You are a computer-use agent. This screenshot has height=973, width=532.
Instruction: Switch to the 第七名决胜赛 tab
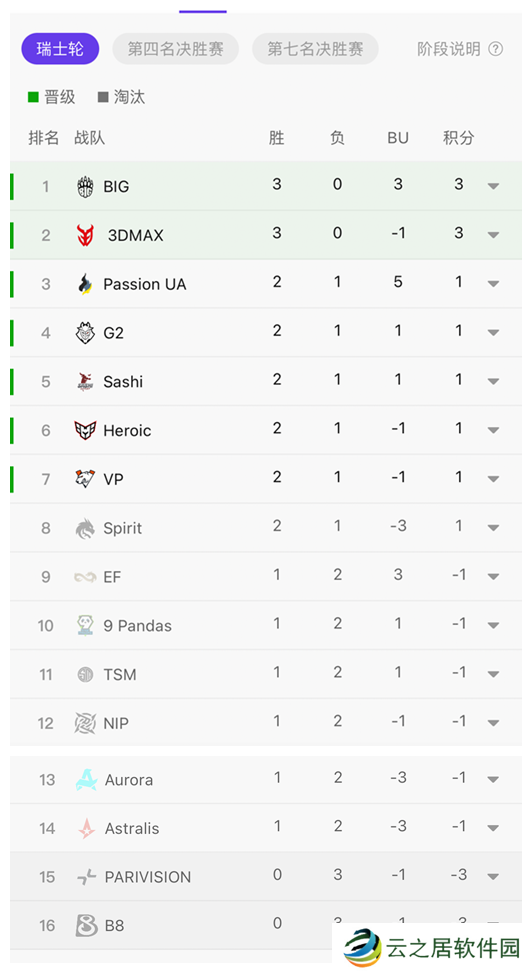[315, 49]
